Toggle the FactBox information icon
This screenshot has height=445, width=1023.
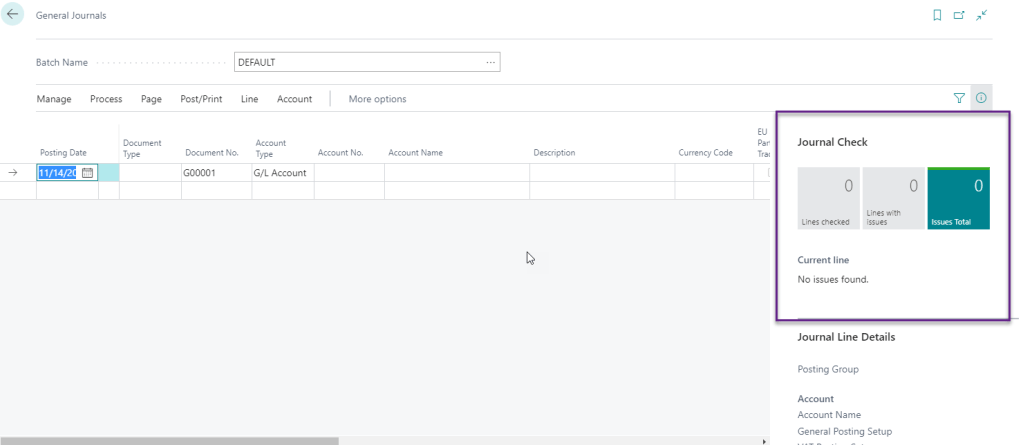981,98
